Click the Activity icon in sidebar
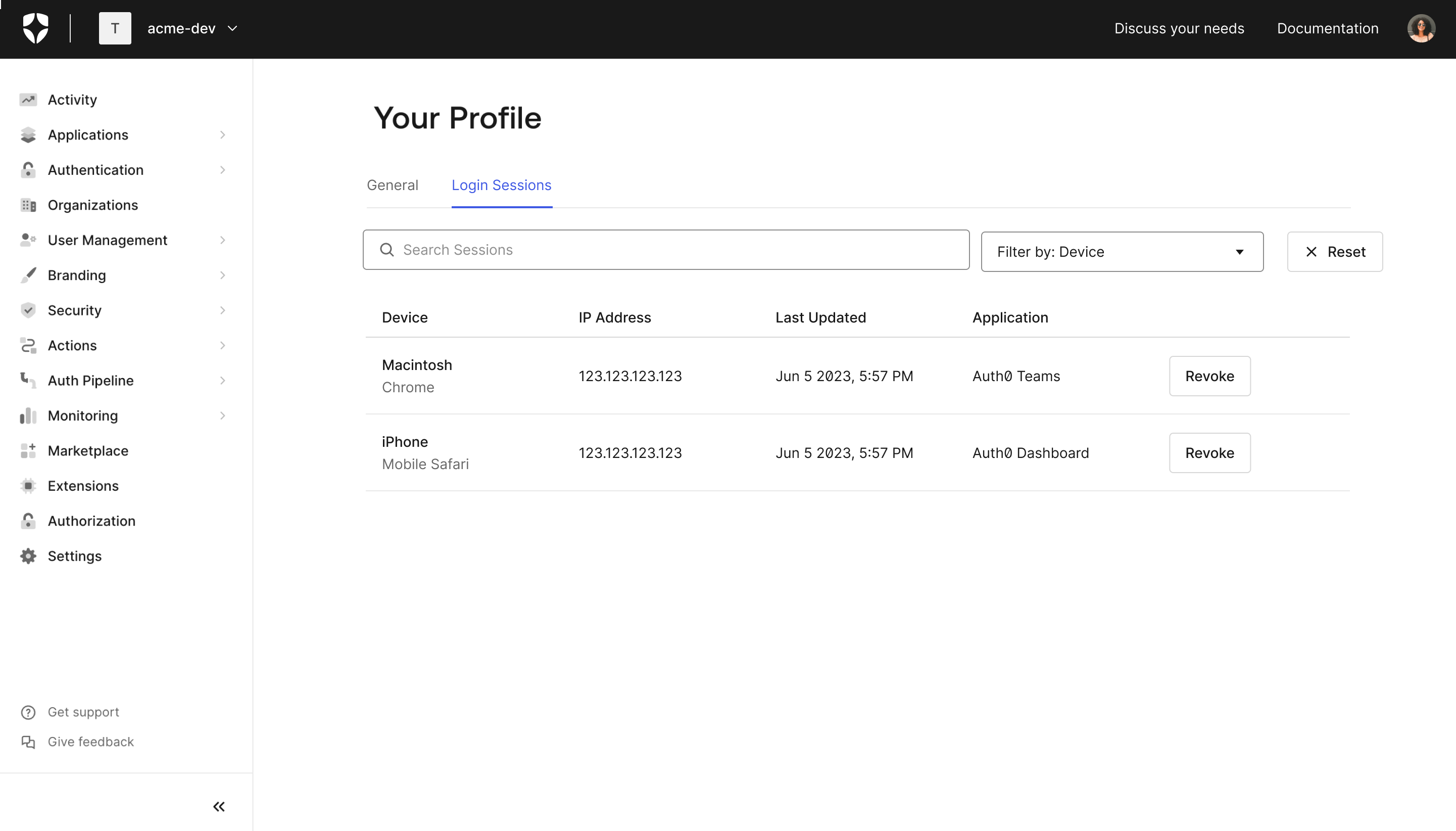The width and height of the screenshot is (1456, 831). point(28,99)
